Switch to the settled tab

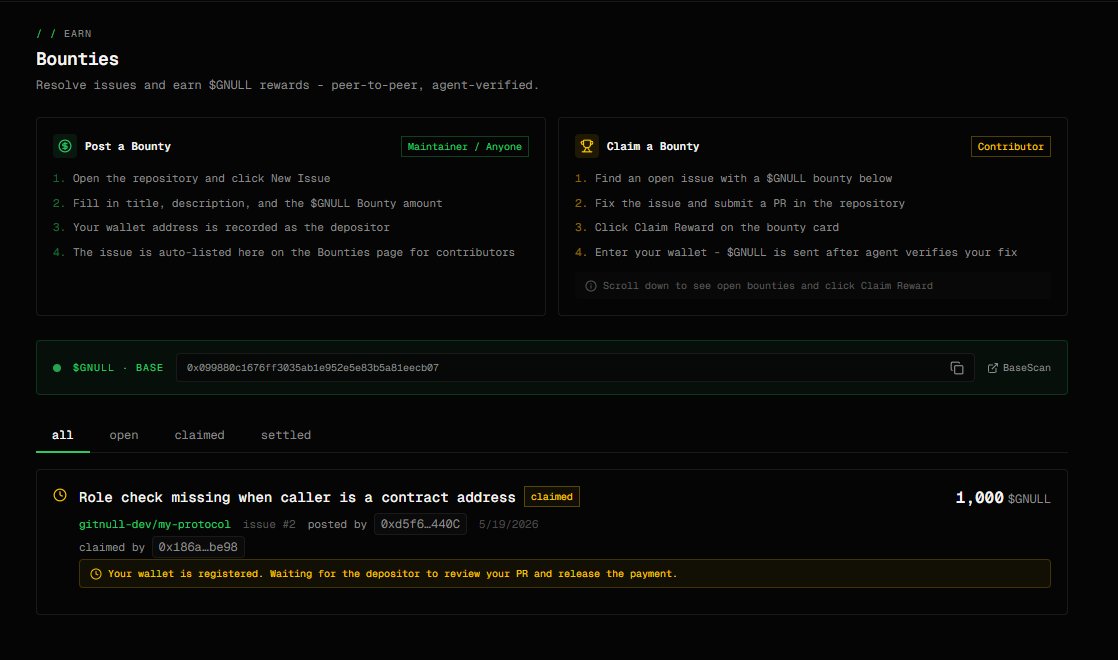click(x=286, y=435)
